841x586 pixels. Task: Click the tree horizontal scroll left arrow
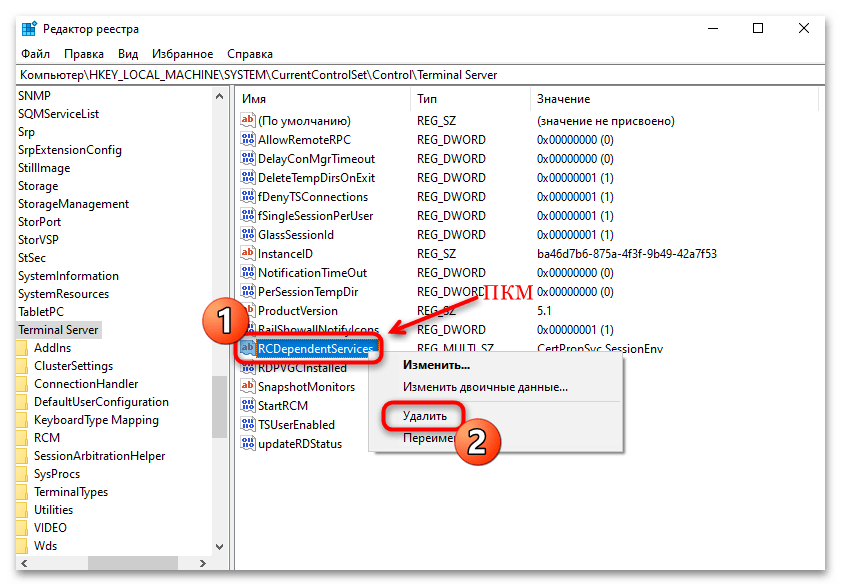click(24, 563)
